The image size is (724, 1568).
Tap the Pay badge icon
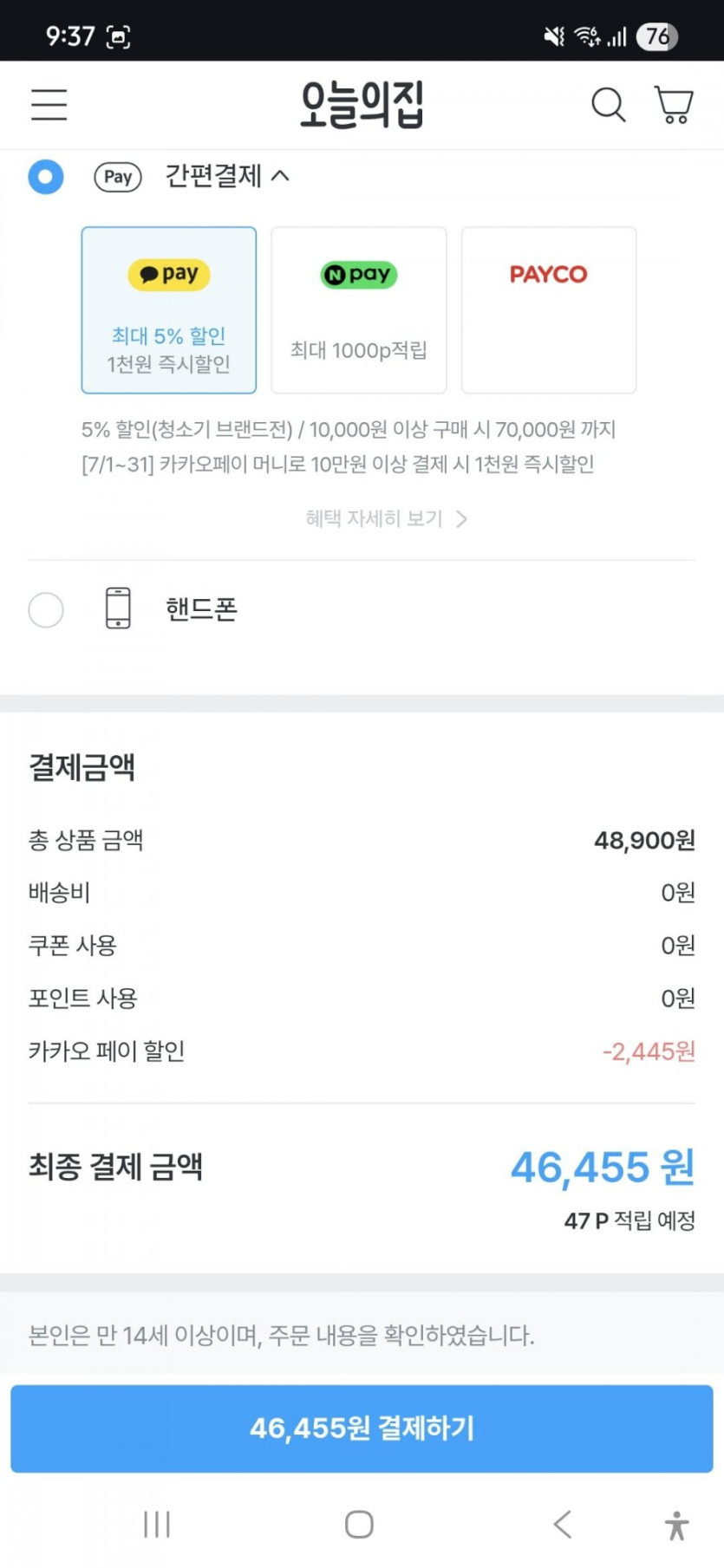[118, 177]
